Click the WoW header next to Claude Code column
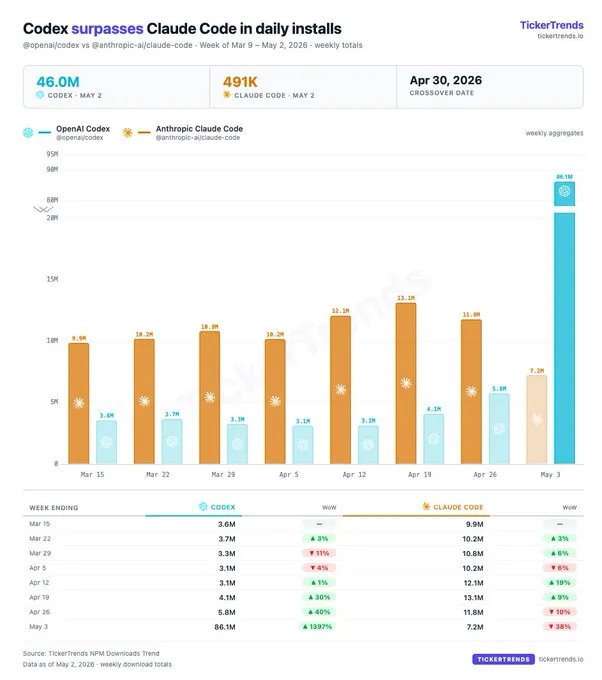Viewport: 602px width, 680px height. (x=569, y=507)
